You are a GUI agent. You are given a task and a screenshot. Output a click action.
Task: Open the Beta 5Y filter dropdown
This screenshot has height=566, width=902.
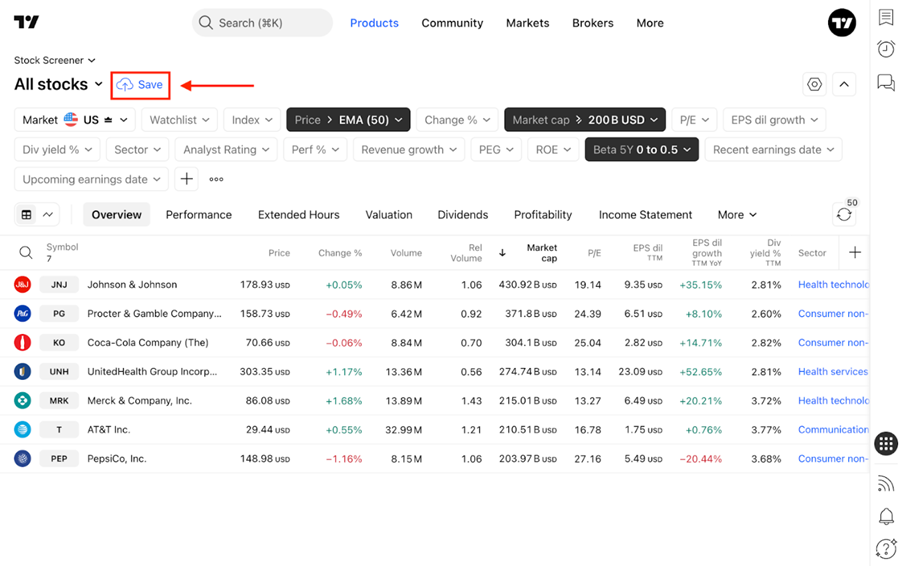pyautogui.click(x=641, y=150)
